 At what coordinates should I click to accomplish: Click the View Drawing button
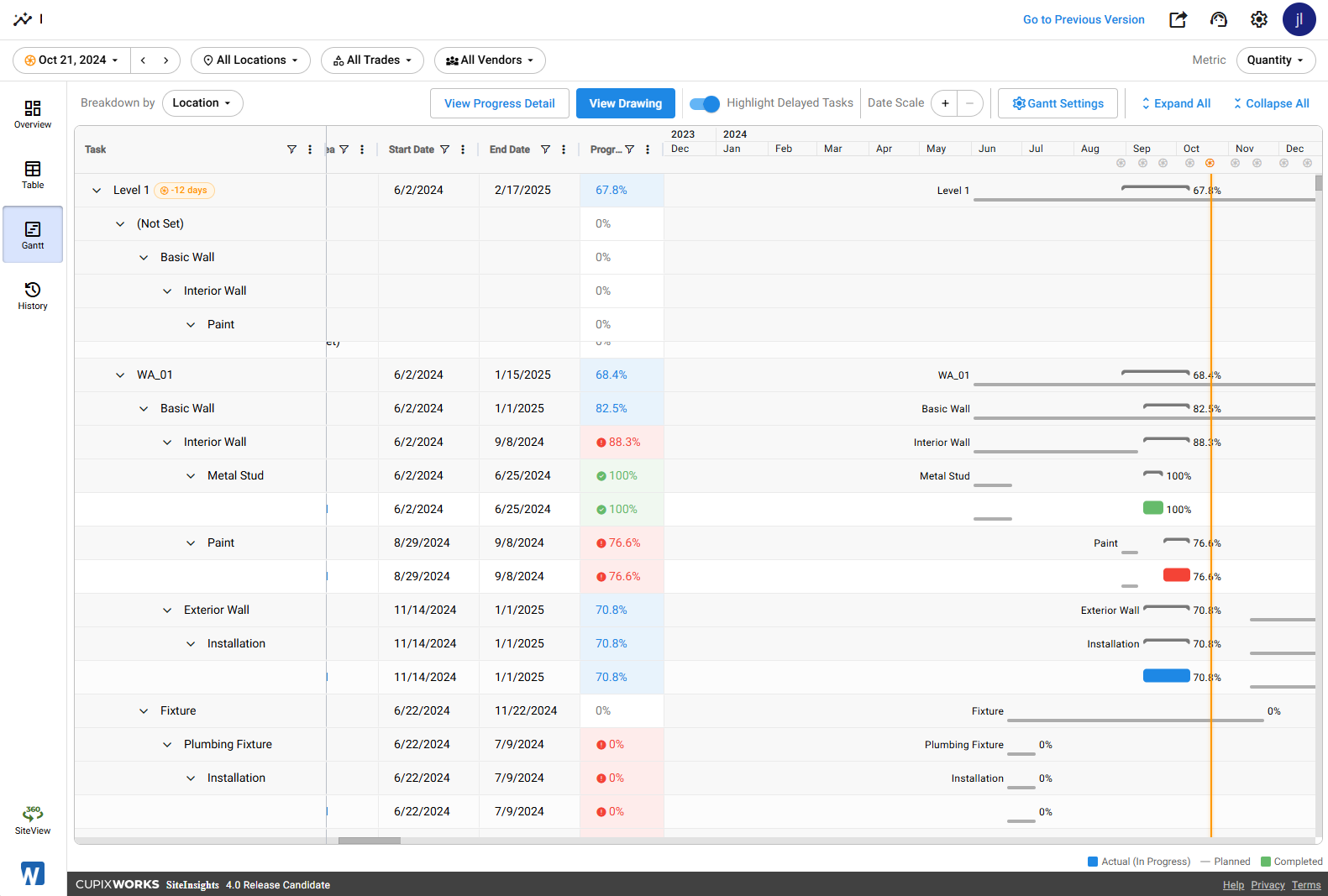point(626,103)
